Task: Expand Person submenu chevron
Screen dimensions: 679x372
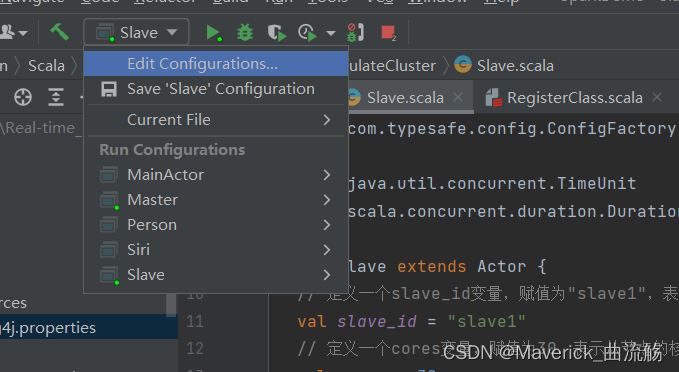Action: 327,225
